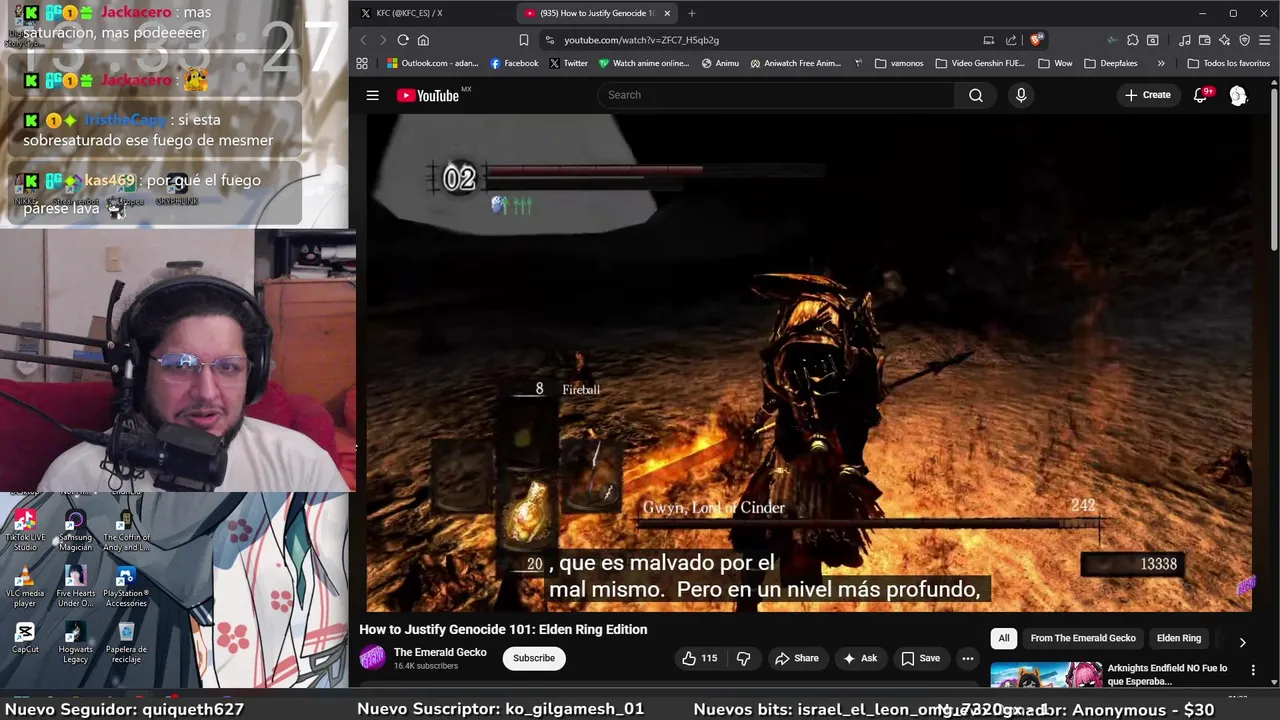Select Five Hearts Under O... desktop shortcut
Screen dimensions: 1280x720
(x=75, y=587)
